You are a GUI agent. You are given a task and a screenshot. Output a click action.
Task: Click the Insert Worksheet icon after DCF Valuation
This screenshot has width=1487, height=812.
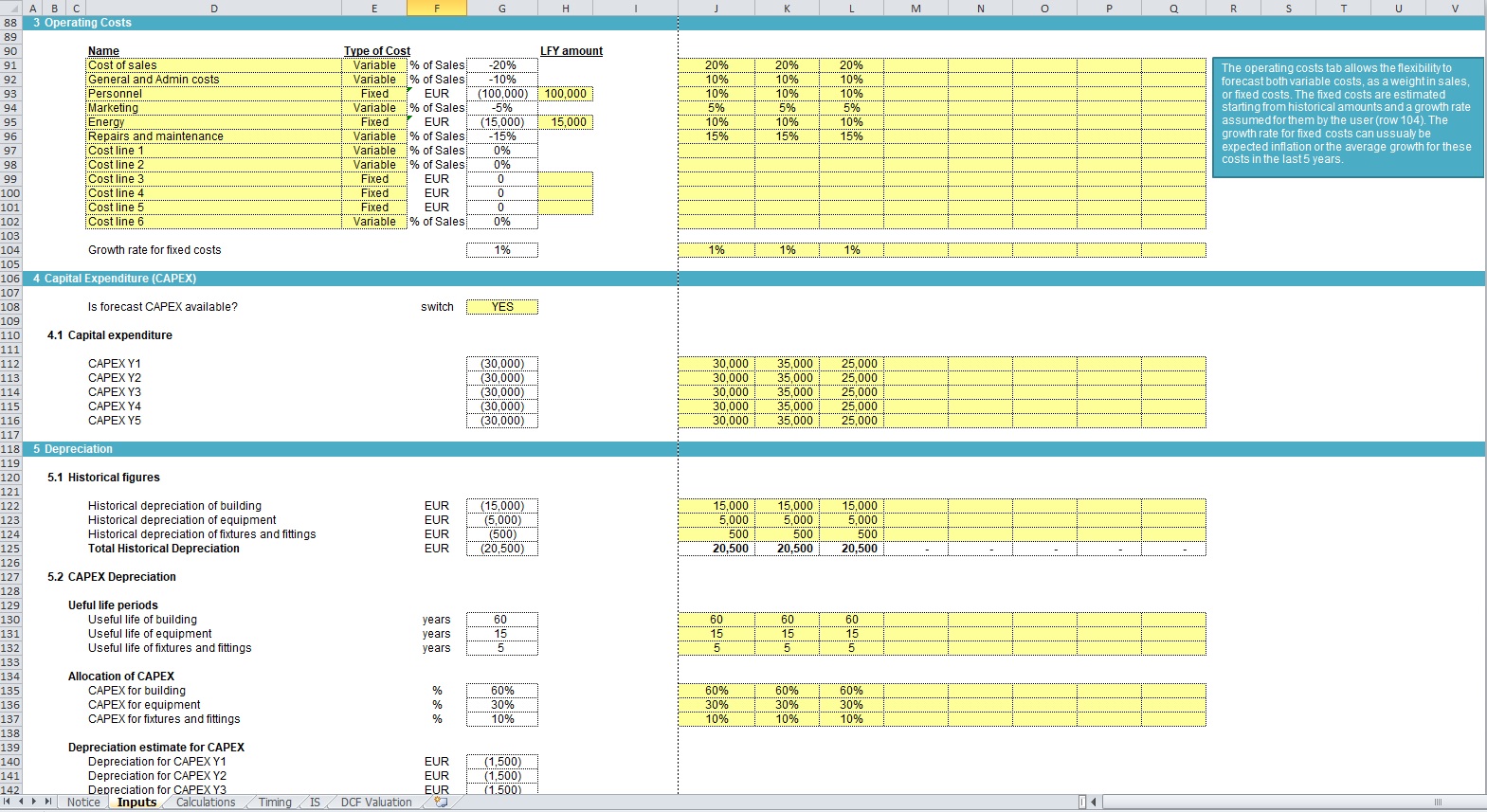coord(441,802)
